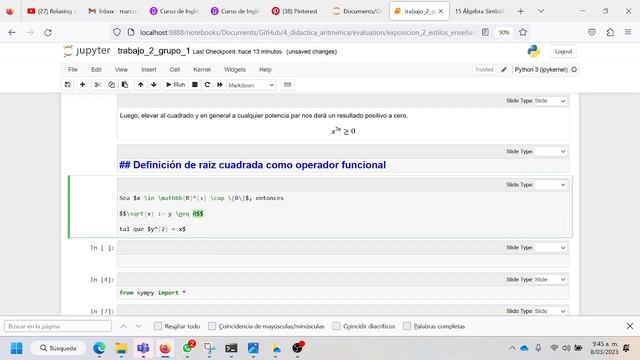640x360 pixels.
Task: Interrupt the kernel stop icon
Action: pyautogui.click(x=195, y=85)
